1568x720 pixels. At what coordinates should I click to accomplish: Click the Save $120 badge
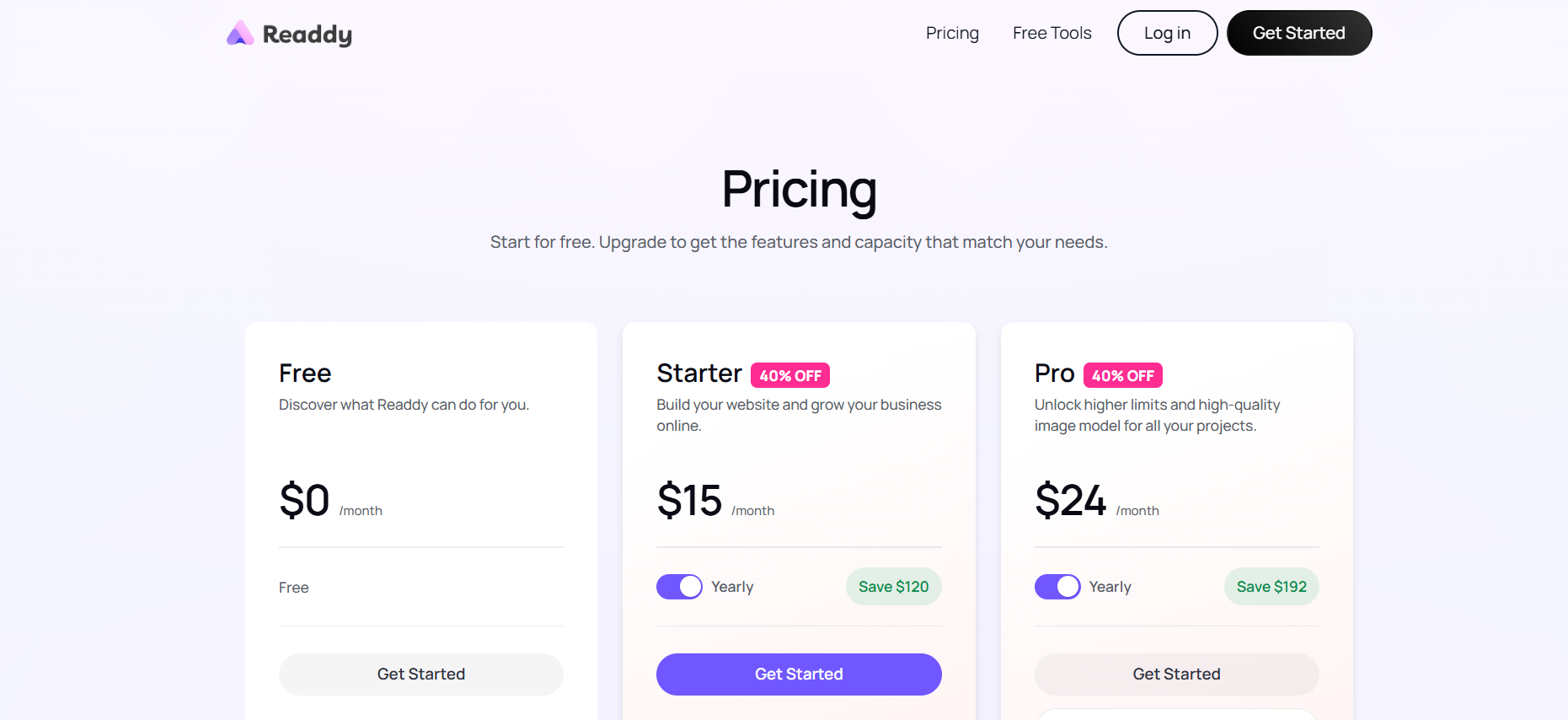pos(893,587)
